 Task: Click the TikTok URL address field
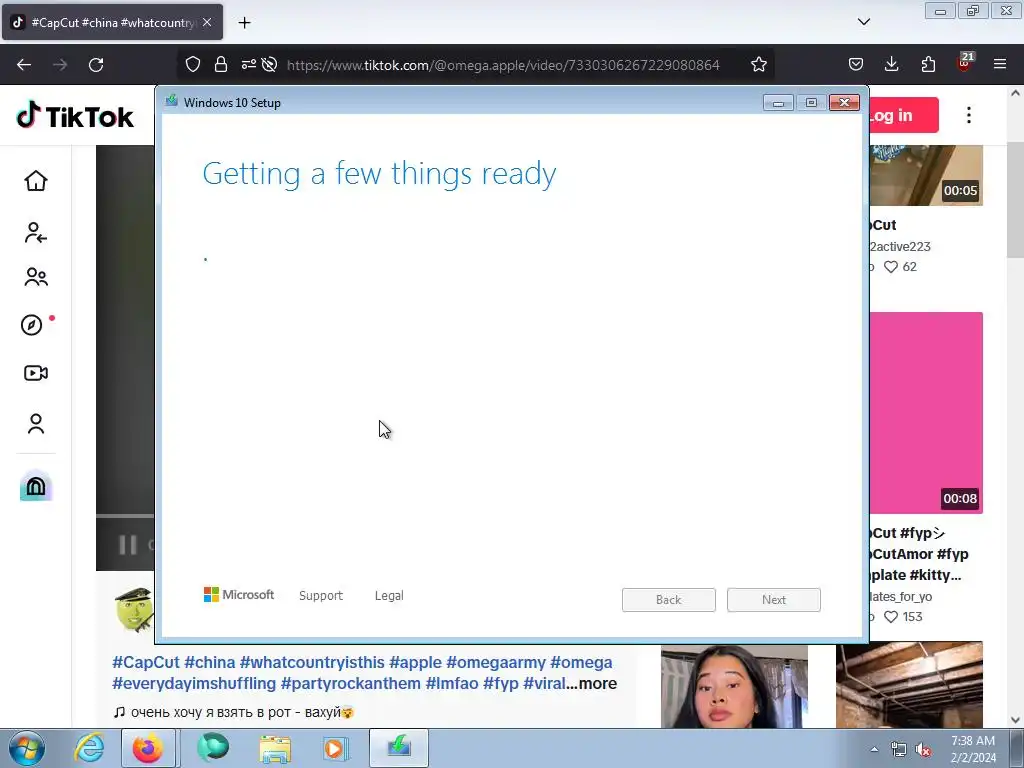coord(503,65)
